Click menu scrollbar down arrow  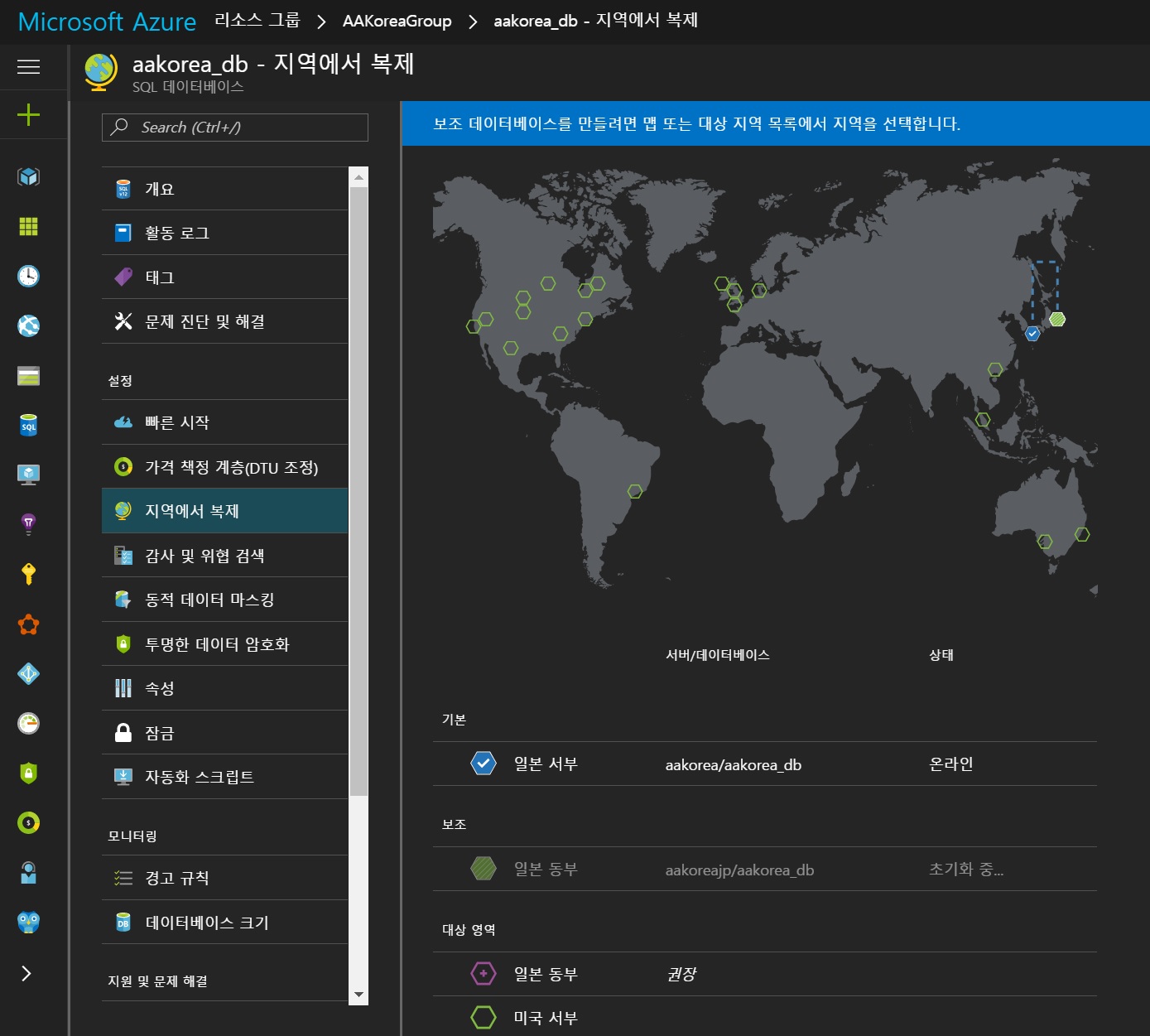(358, 995)
